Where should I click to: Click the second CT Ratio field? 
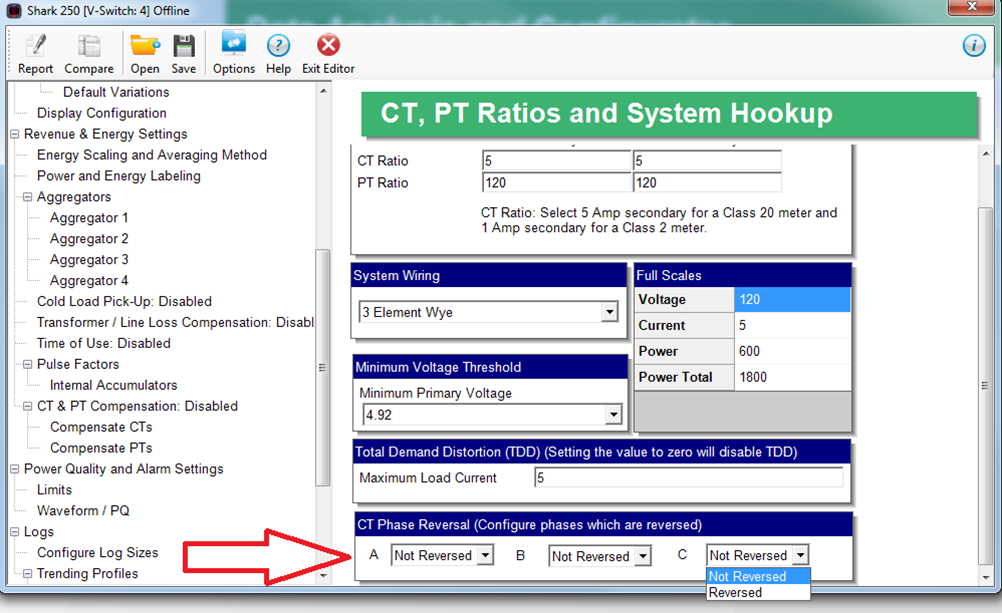pos(707,160)
